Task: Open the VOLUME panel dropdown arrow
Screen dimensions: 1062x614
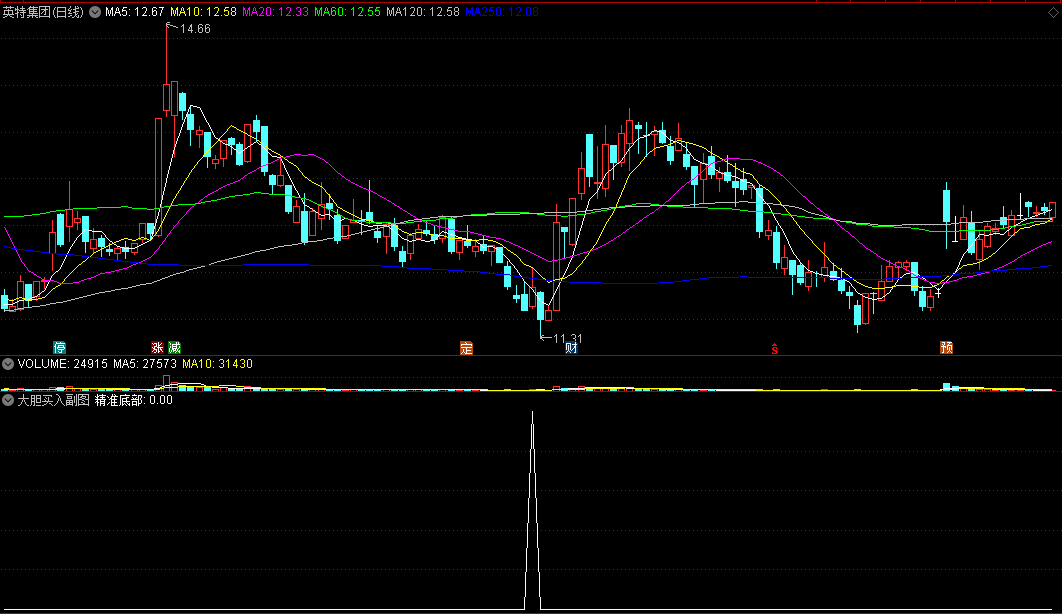Action: point(8,364)
